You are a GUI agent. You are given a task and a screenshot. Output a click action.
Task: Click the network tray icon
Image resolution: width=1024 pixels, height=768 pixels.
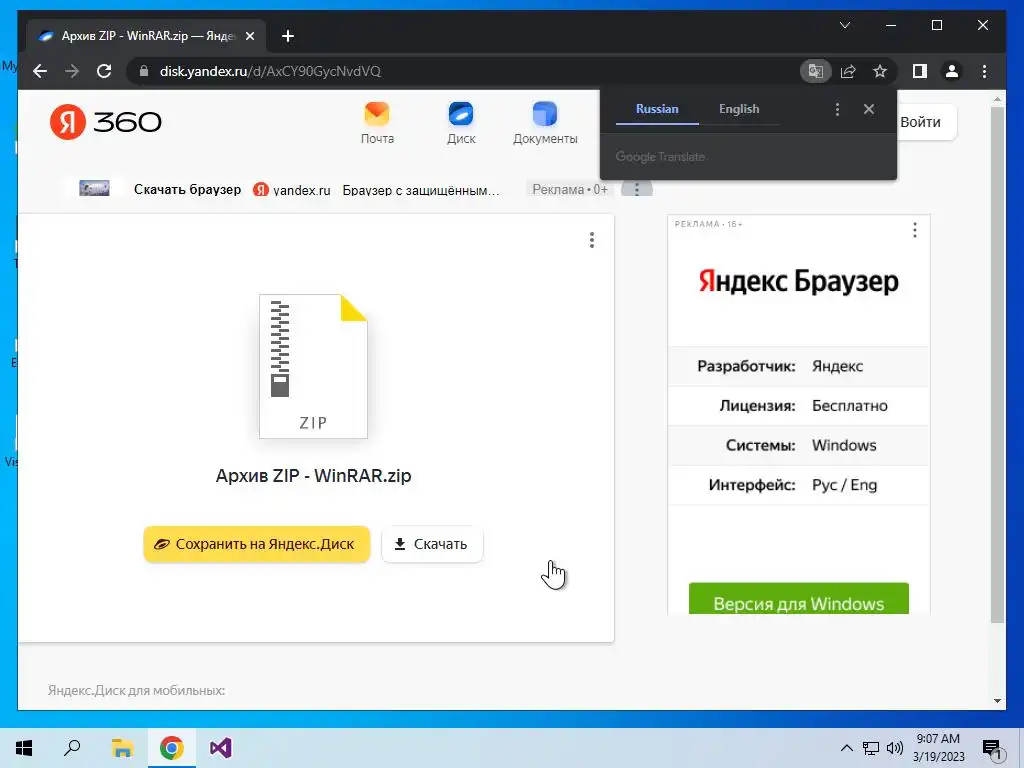[871, 748]
